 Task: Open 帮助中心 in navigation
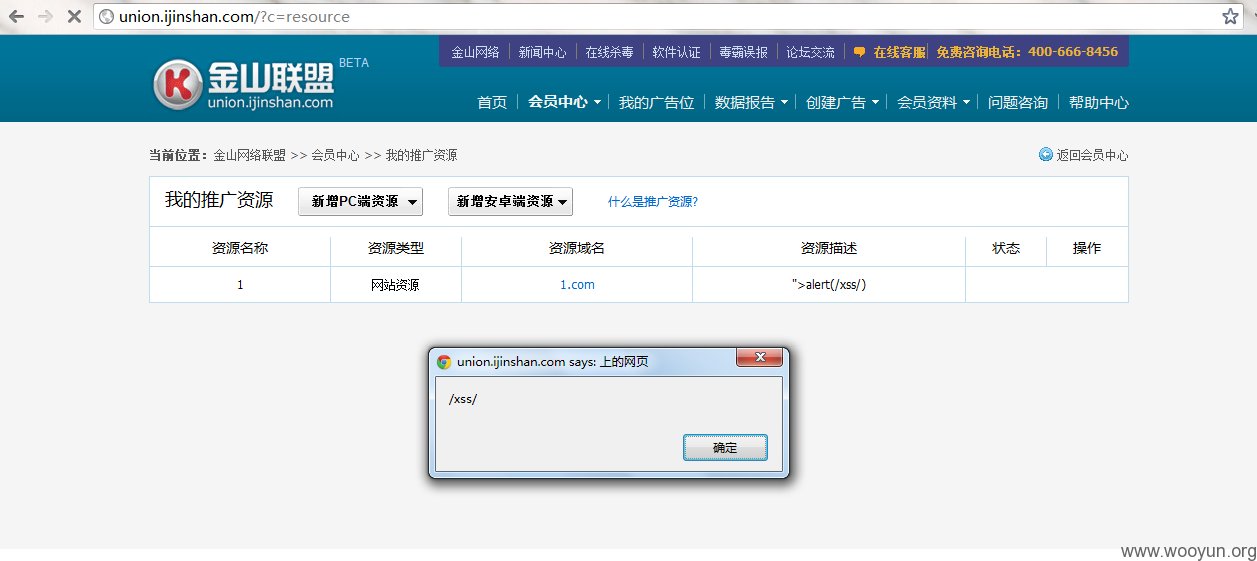tap(1099, 102)
